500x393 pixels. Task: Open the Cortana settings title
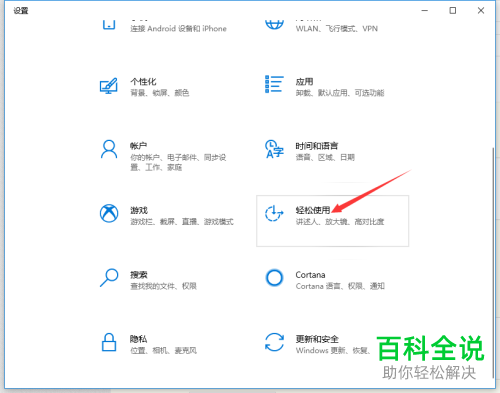pos(310,275)
